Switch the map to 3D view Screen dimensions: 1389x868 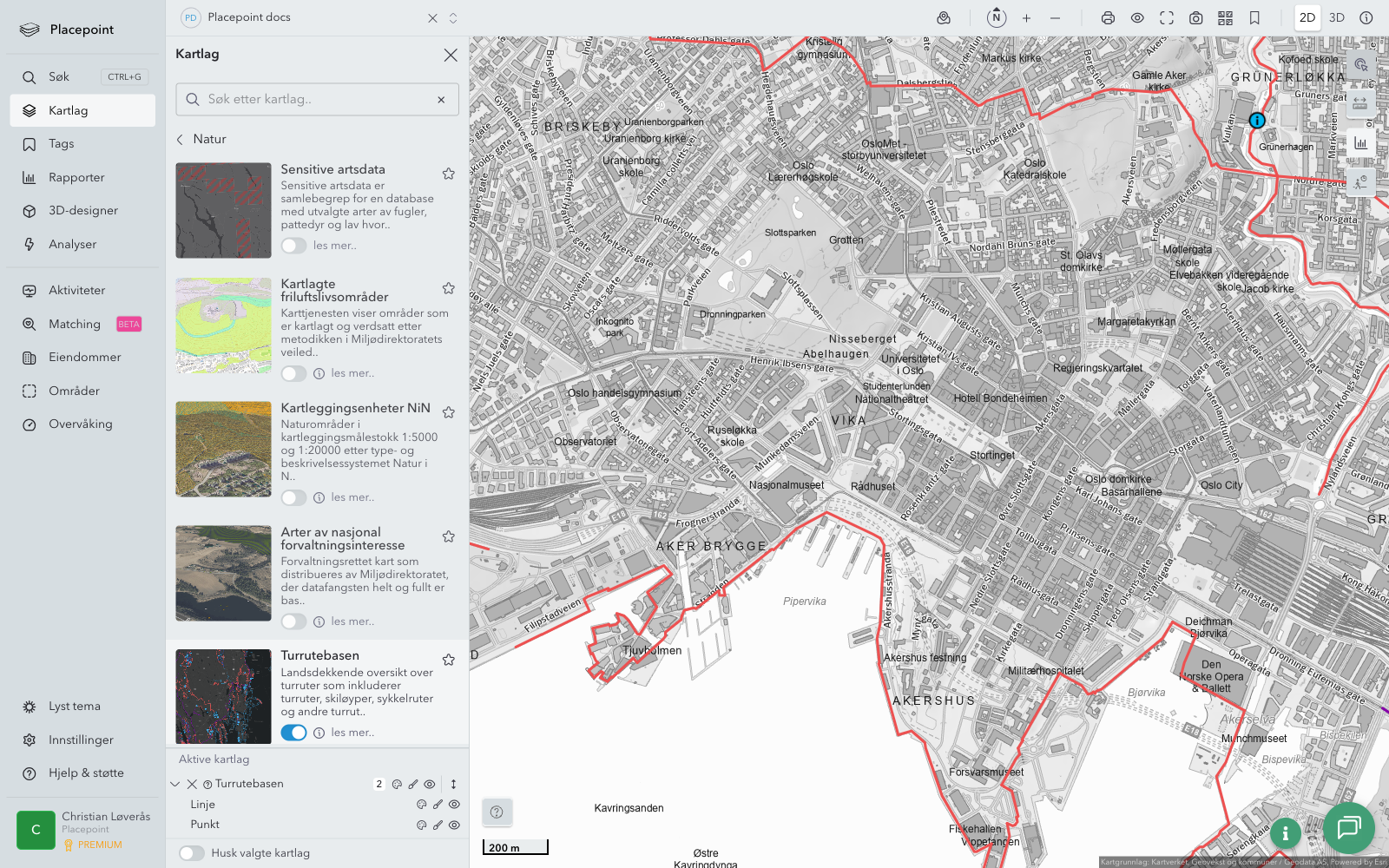coord(1336,18)
